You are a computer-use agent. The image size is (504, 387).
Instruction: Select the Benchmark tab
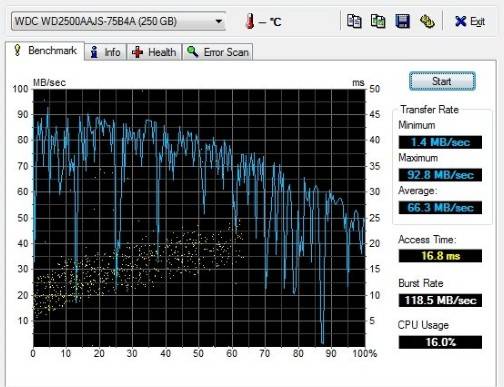point(45,51)
